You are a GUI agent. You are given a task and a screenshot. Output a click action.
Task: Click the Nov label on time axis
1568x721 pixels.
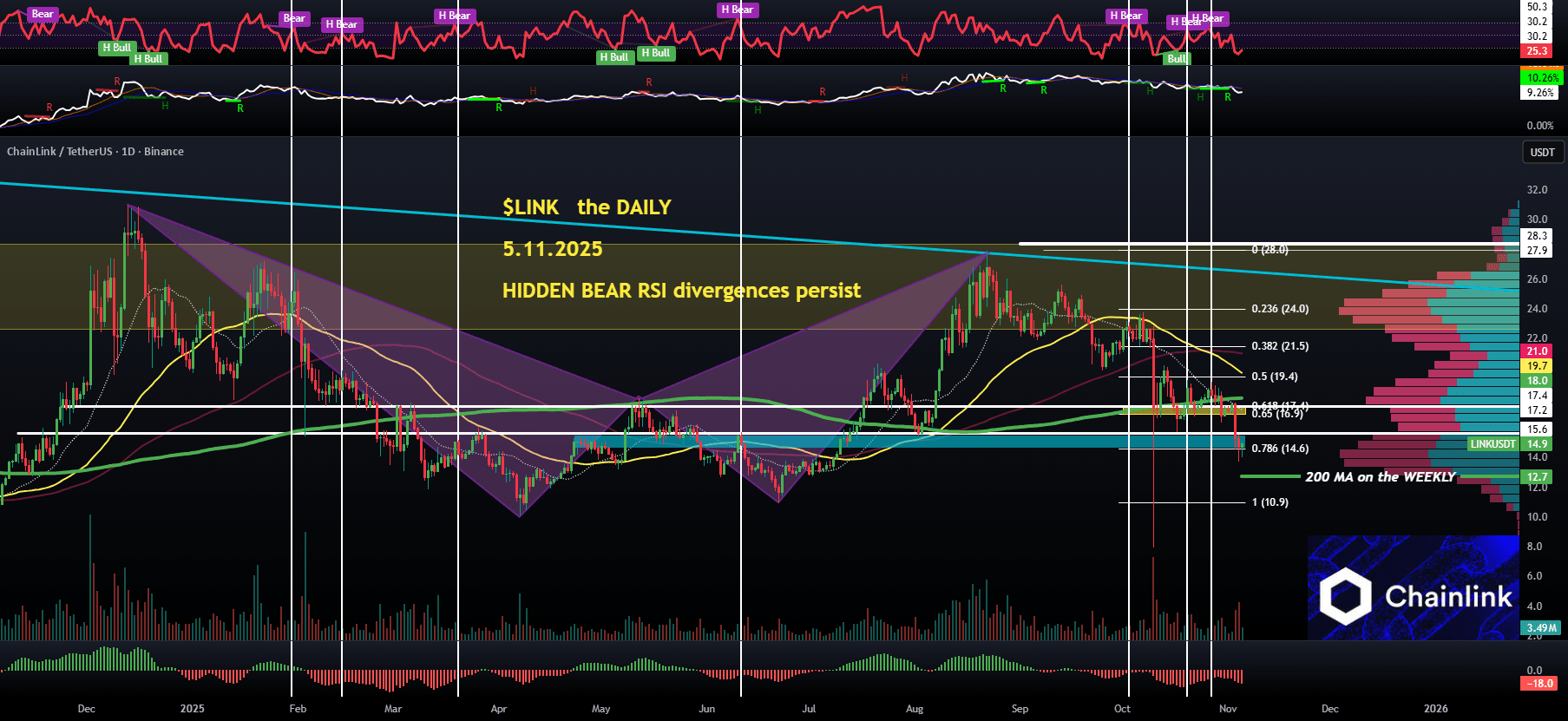coord(1228,709)
